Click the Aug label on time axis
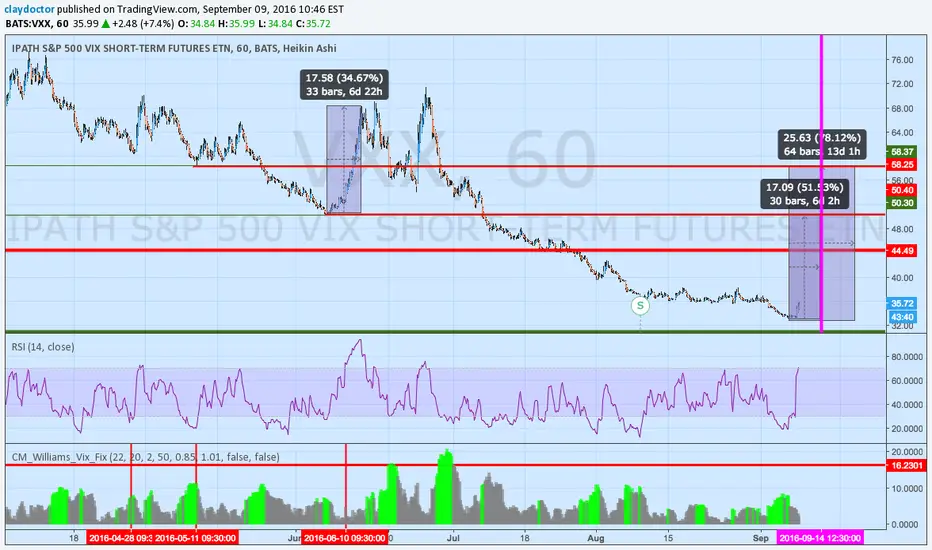The height and width of the screenshot is (550, 932). [596, 538]
